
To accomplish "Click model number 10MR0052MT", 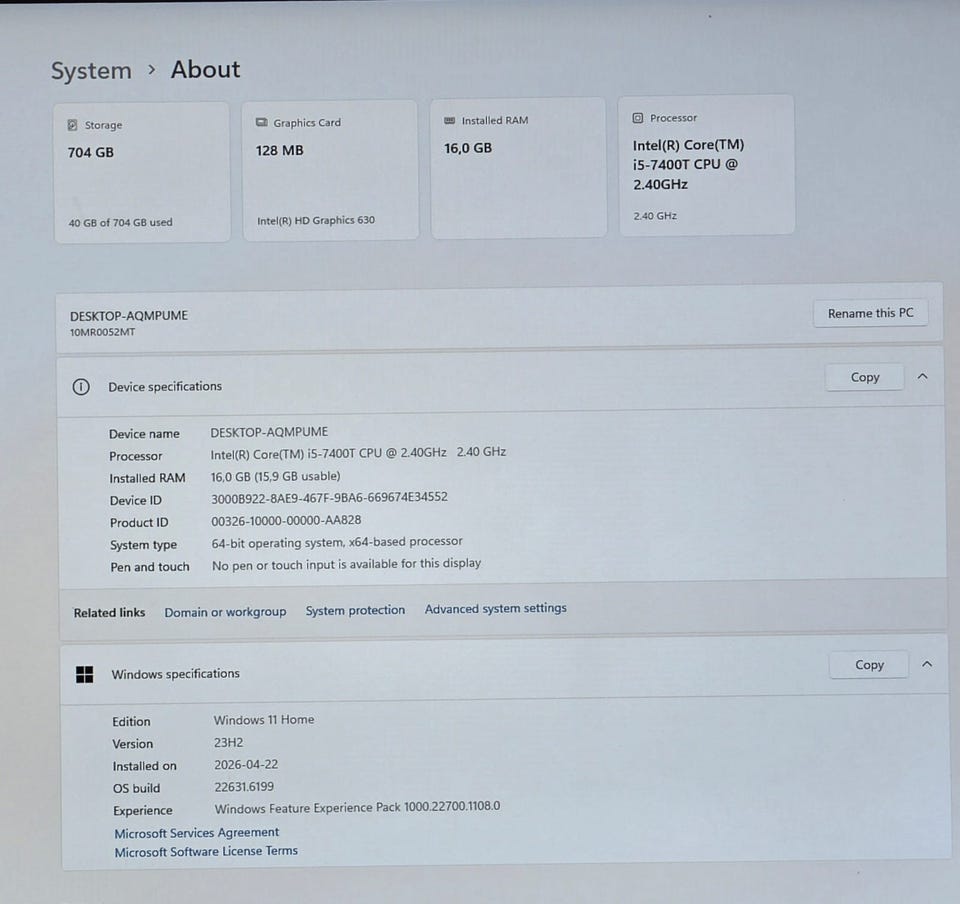I will click(102, 332).
